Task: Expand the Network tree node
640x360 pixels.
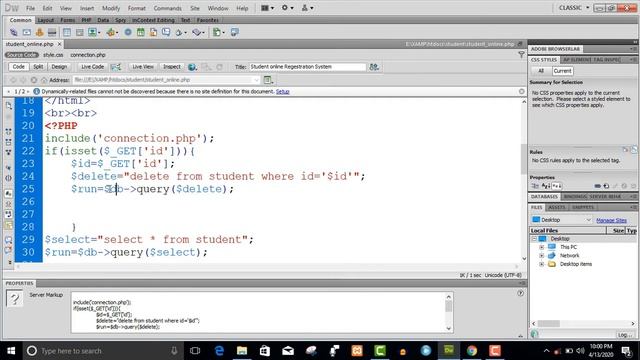Action: click(542, 256)
